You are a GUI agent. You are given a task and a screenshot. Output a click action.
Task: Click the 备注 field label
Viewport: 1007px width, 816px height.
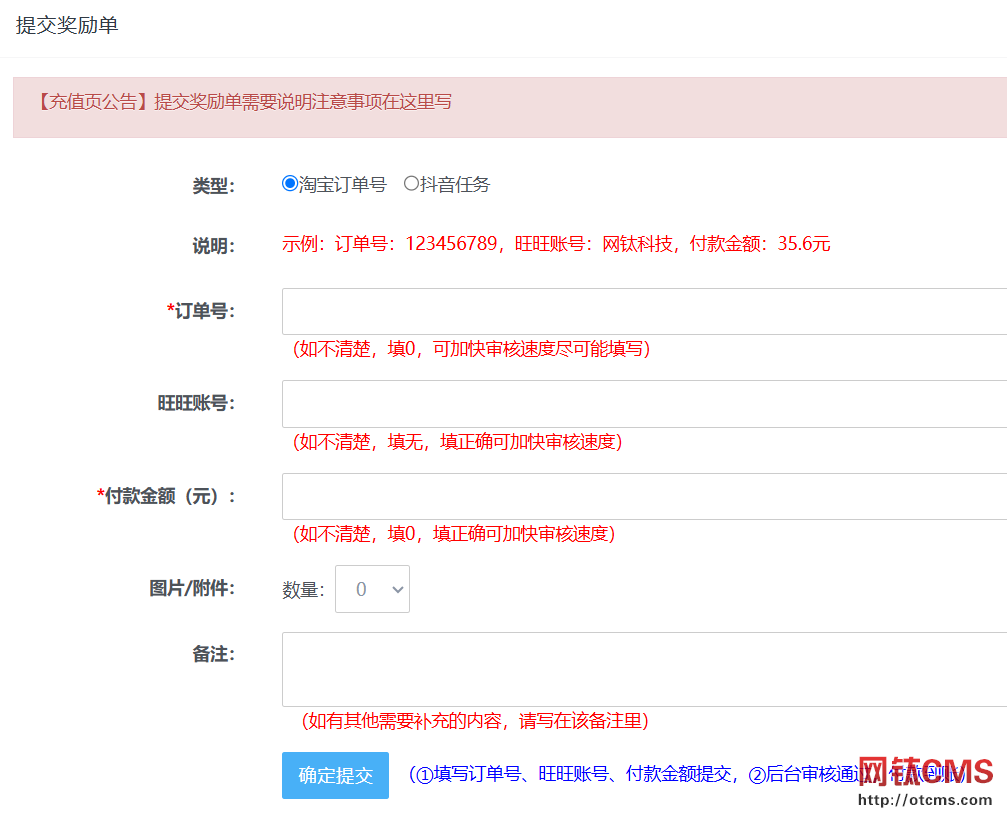click(213, 654)
